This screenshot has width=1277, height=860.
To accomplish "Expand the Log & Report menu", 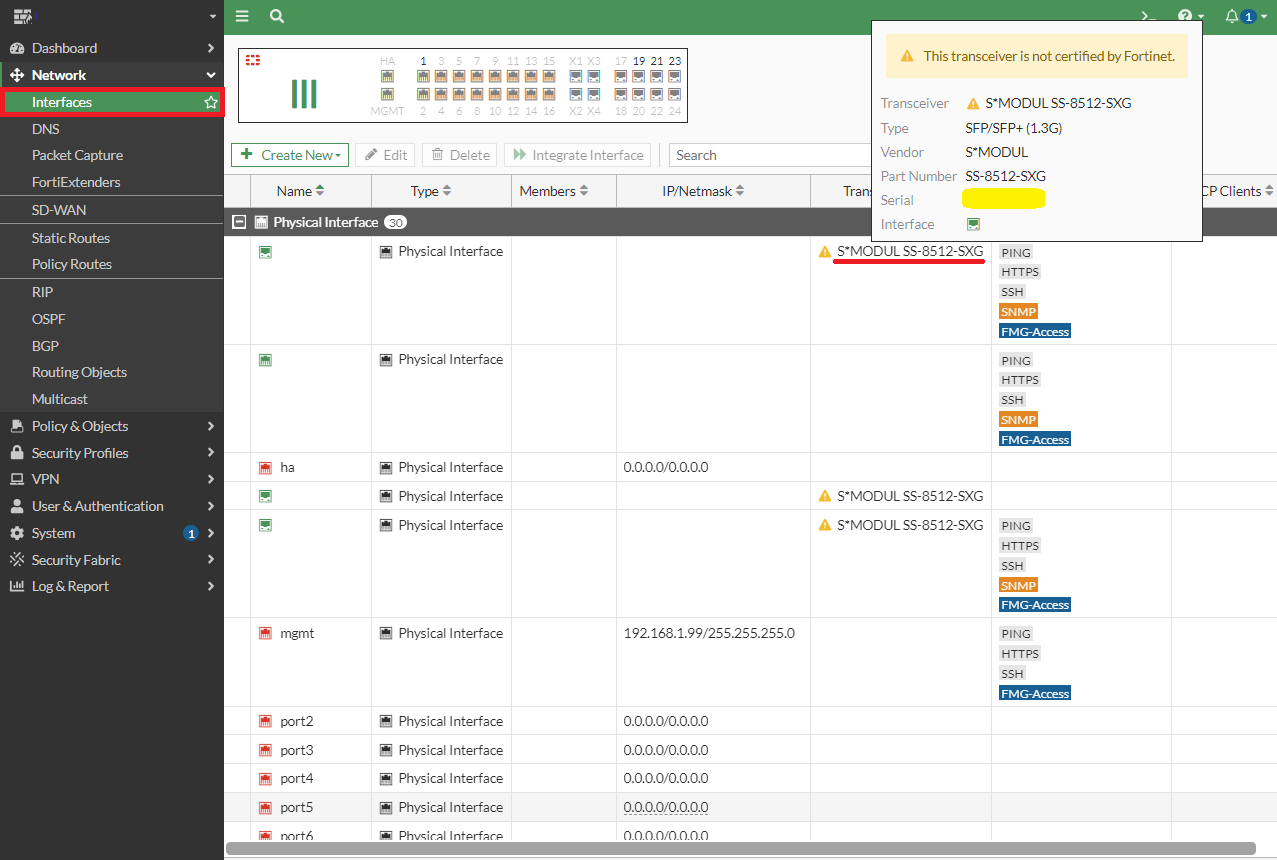I will 112,586.
